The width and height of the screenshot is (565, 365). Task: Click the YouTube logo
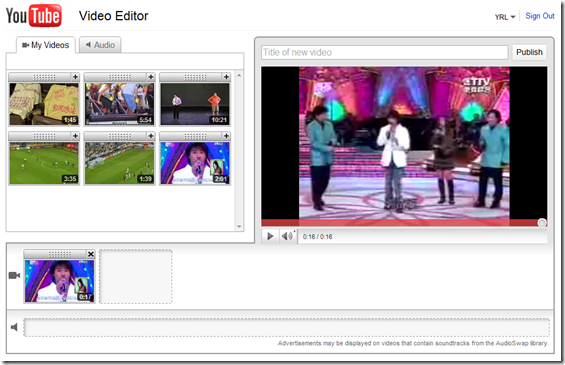point(34,16)
